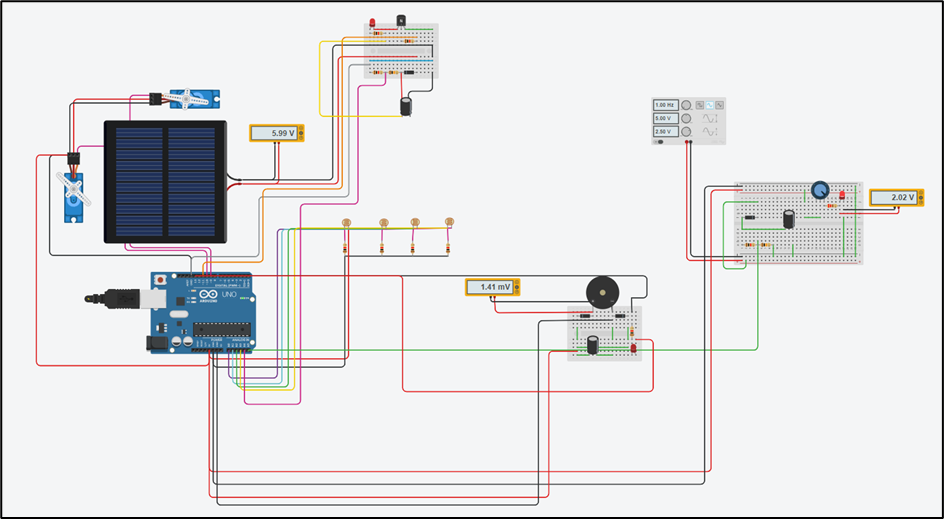Select the capacitor on the right breadboard
The image size is (944, 519).
789,219
